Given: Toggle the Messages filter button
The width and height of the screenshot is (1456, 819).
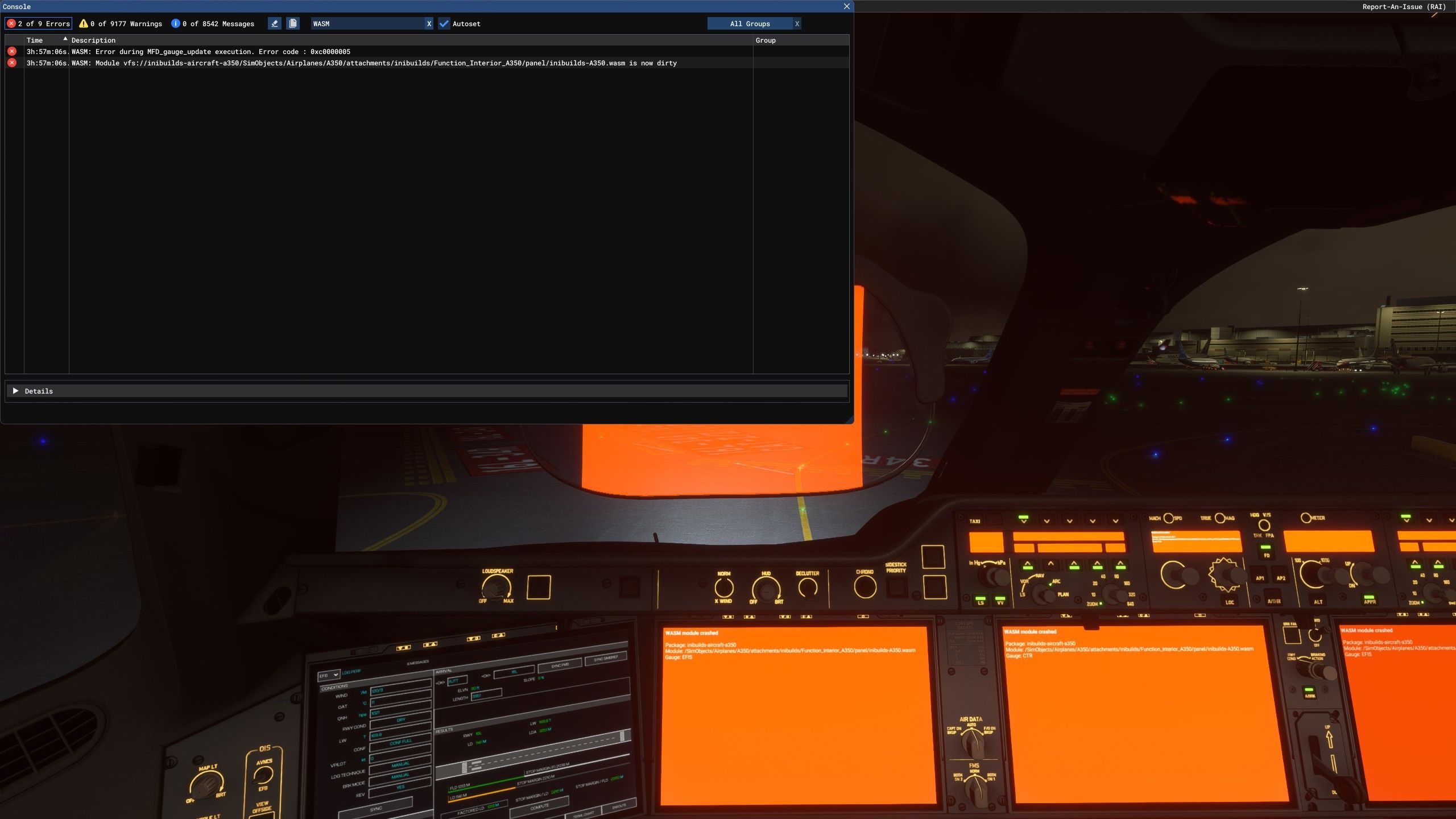Looking at the screenshot, I should (x=213, y=23).
